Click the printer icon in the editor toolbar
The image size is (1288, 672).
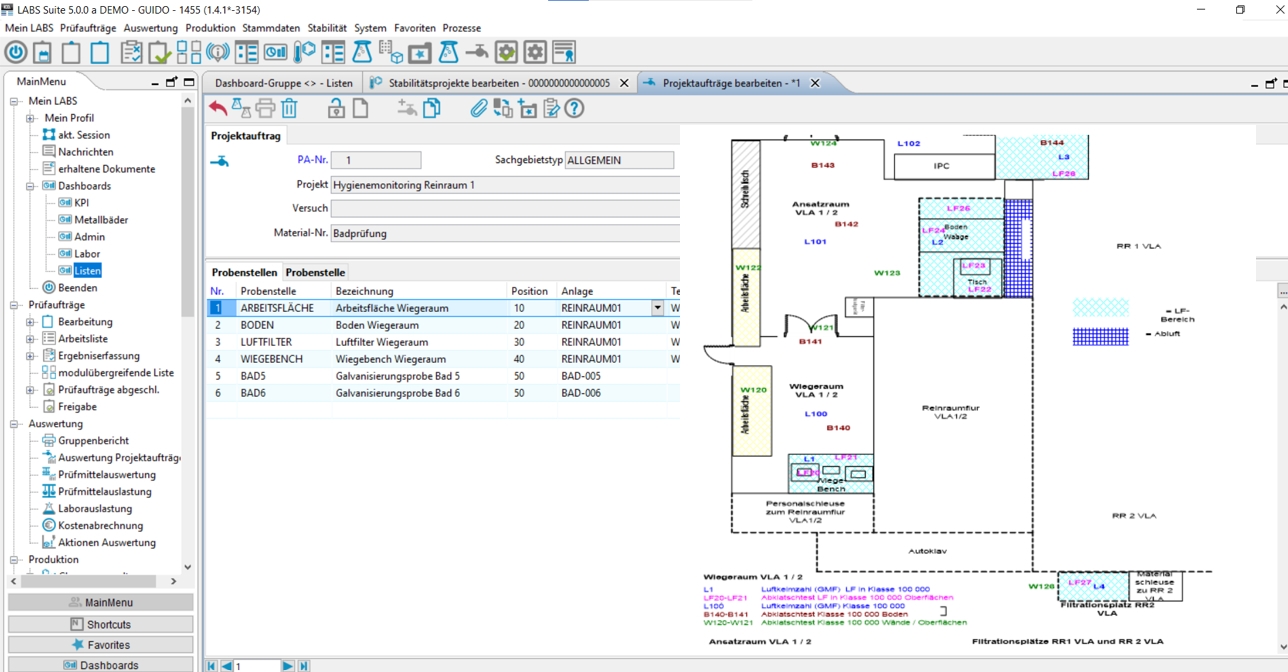pyautogui.click(x=265, y=108)
